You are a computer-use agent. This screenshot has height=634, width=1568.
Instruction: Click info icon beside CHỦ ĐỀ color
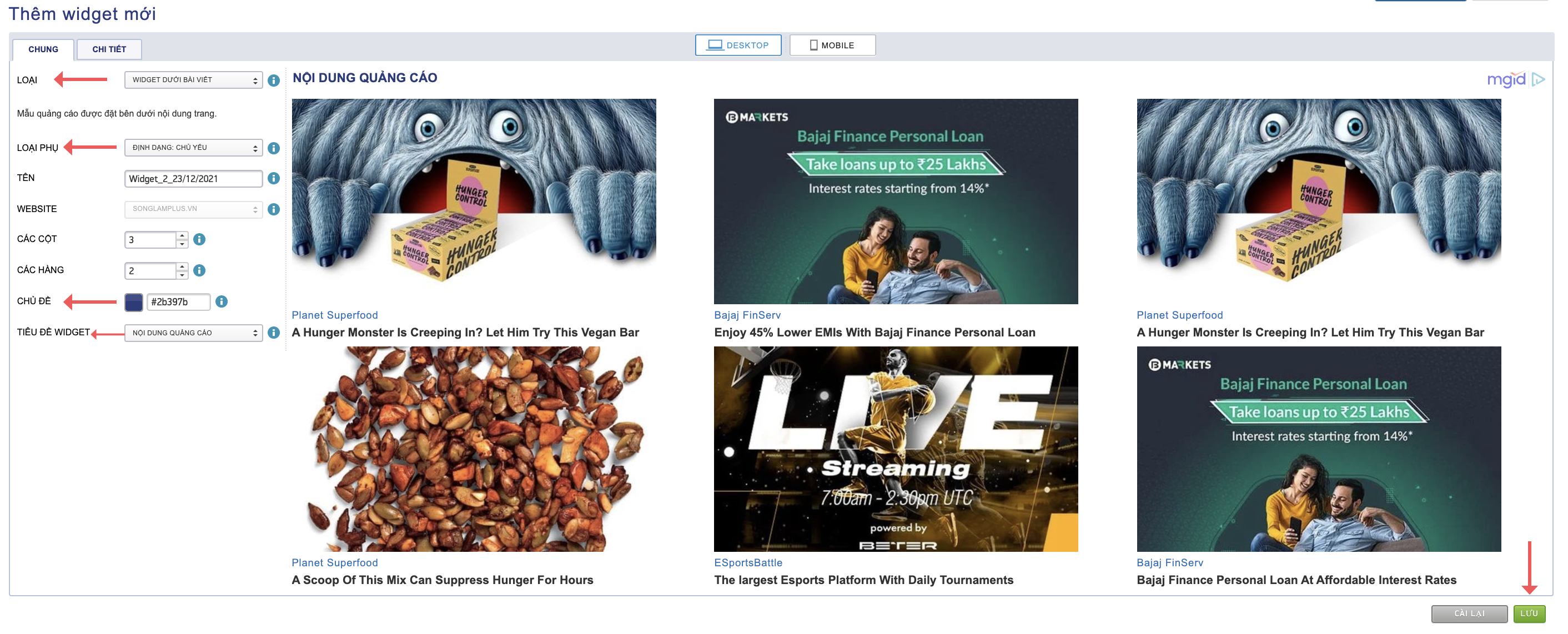(222, 301)
